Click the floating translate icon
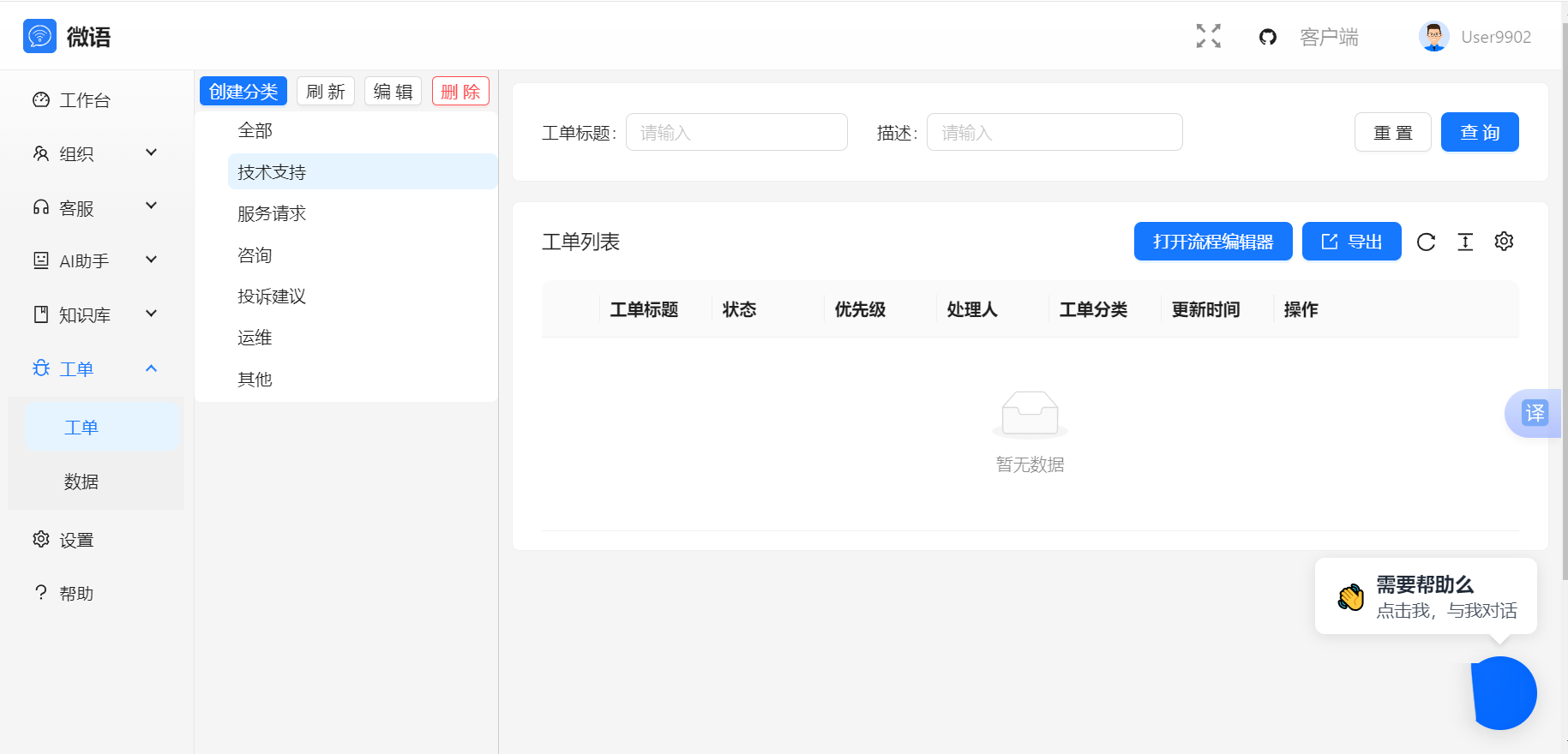Image resolution: width=1568 pixels, height=754 pixels. coord(1534,413)
